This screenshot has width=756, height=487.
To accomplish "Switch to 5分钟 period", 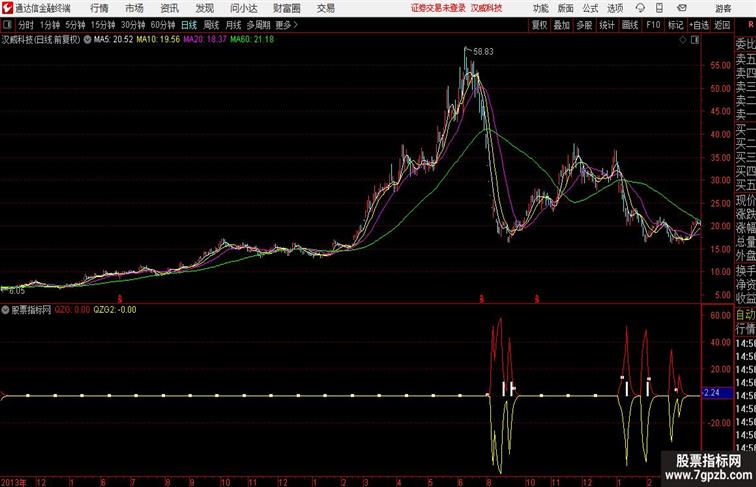I will (75, 25).
